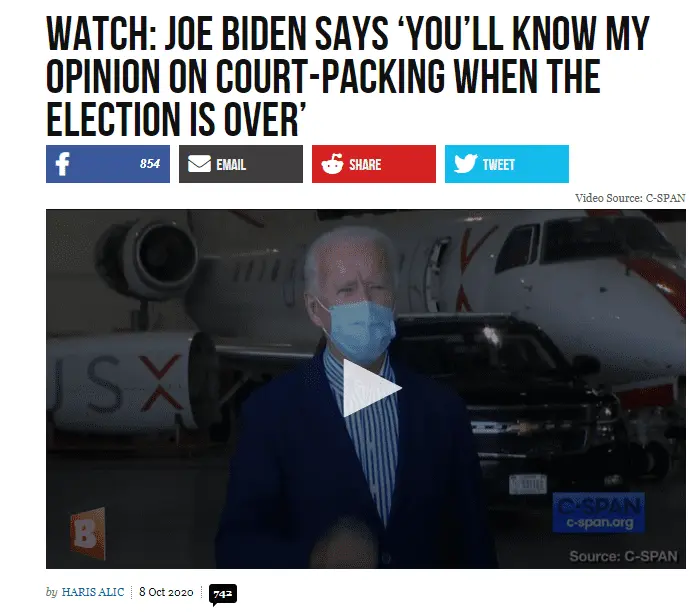The image size is (690, 612).
Task: Click 'Source: C-SPAN' text inside video
Action: coord(623,557)
